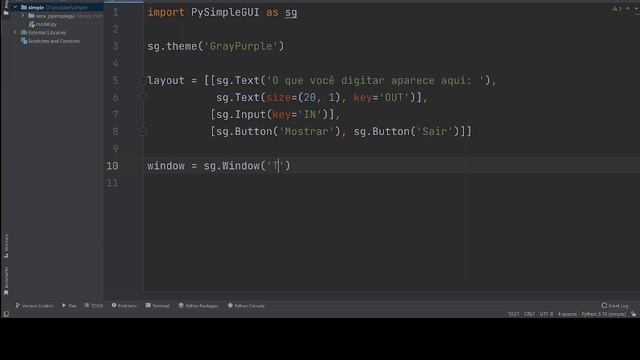The width and height of the screenshot is (640, 360).
Task: Open the Bookmarks tool window side tab
Action: tap(6, 281)
